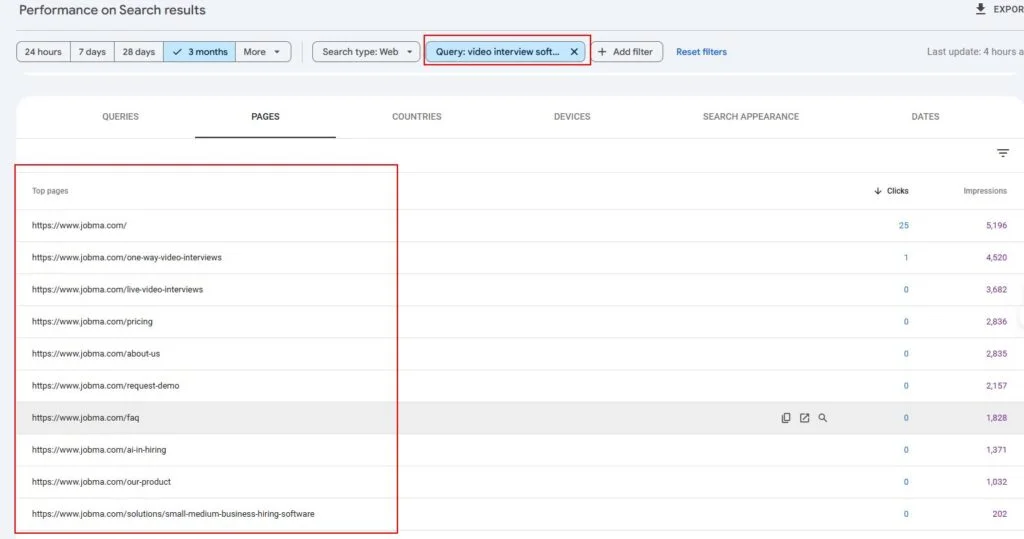Click the Top pages column header
1024x539 pixels.
pyautogui.click(x=50, y=191)
